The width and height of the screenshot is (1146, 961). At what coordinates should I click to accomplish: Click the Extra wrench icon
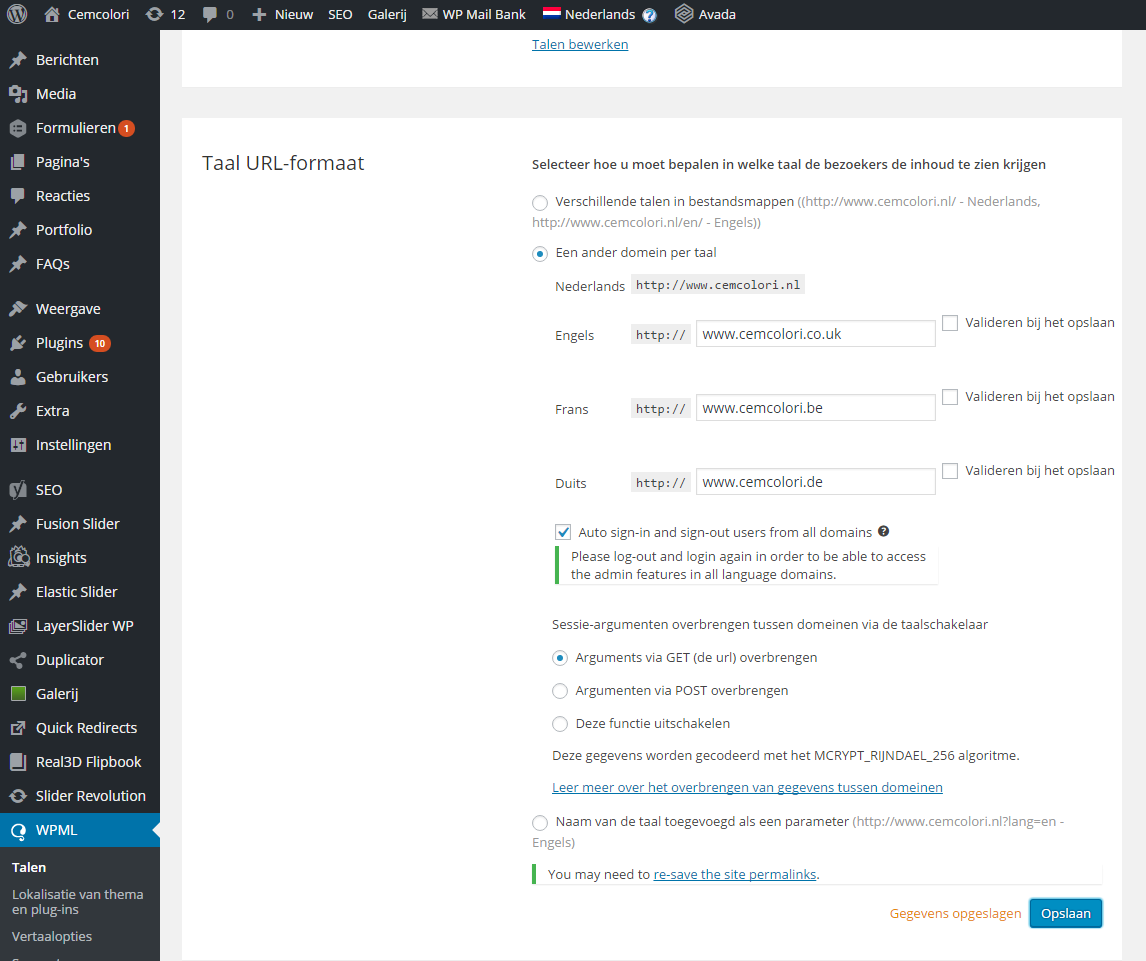click(18, 411)
